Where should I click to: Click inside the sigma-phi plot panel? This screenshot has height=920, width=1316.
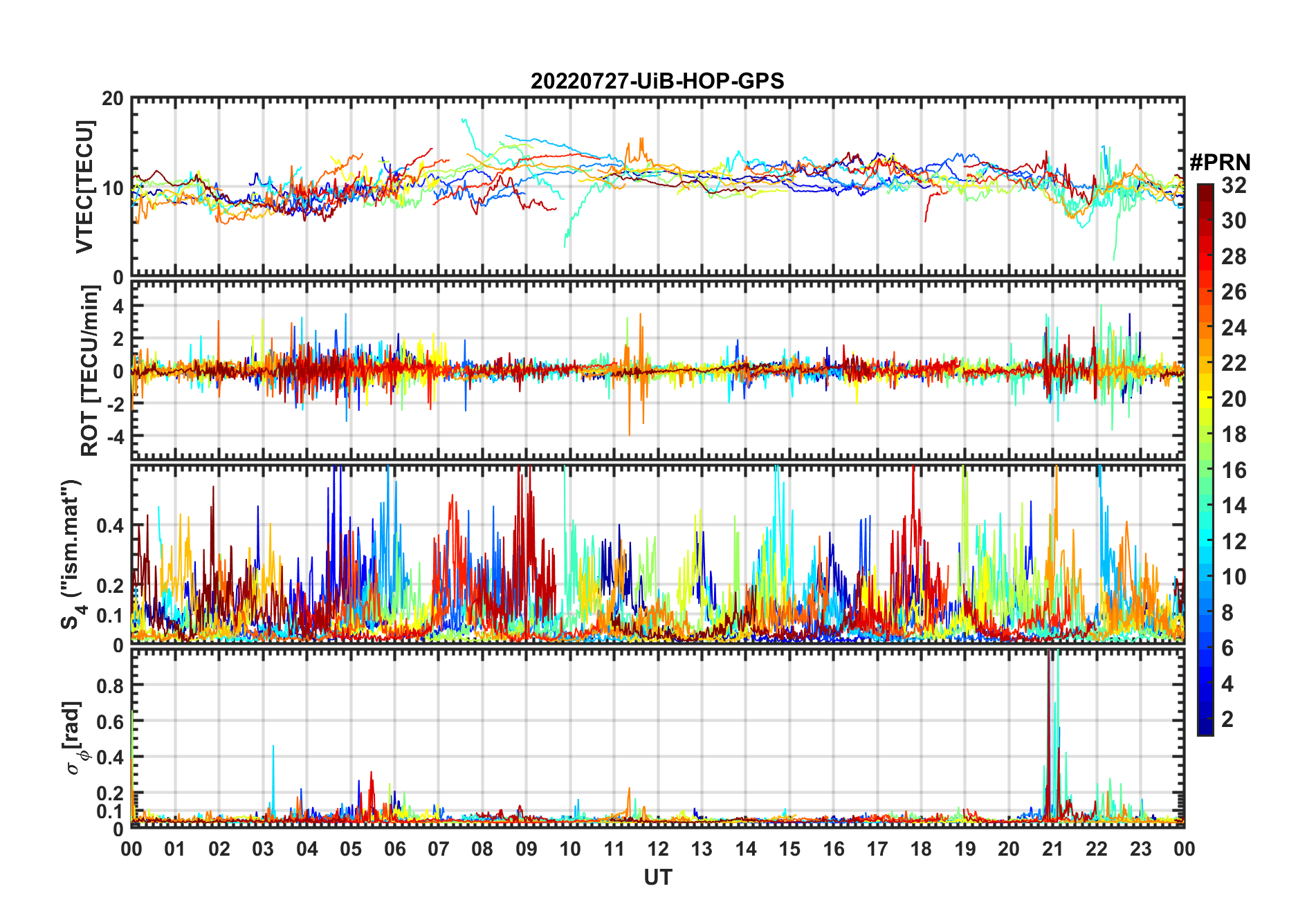657,737
